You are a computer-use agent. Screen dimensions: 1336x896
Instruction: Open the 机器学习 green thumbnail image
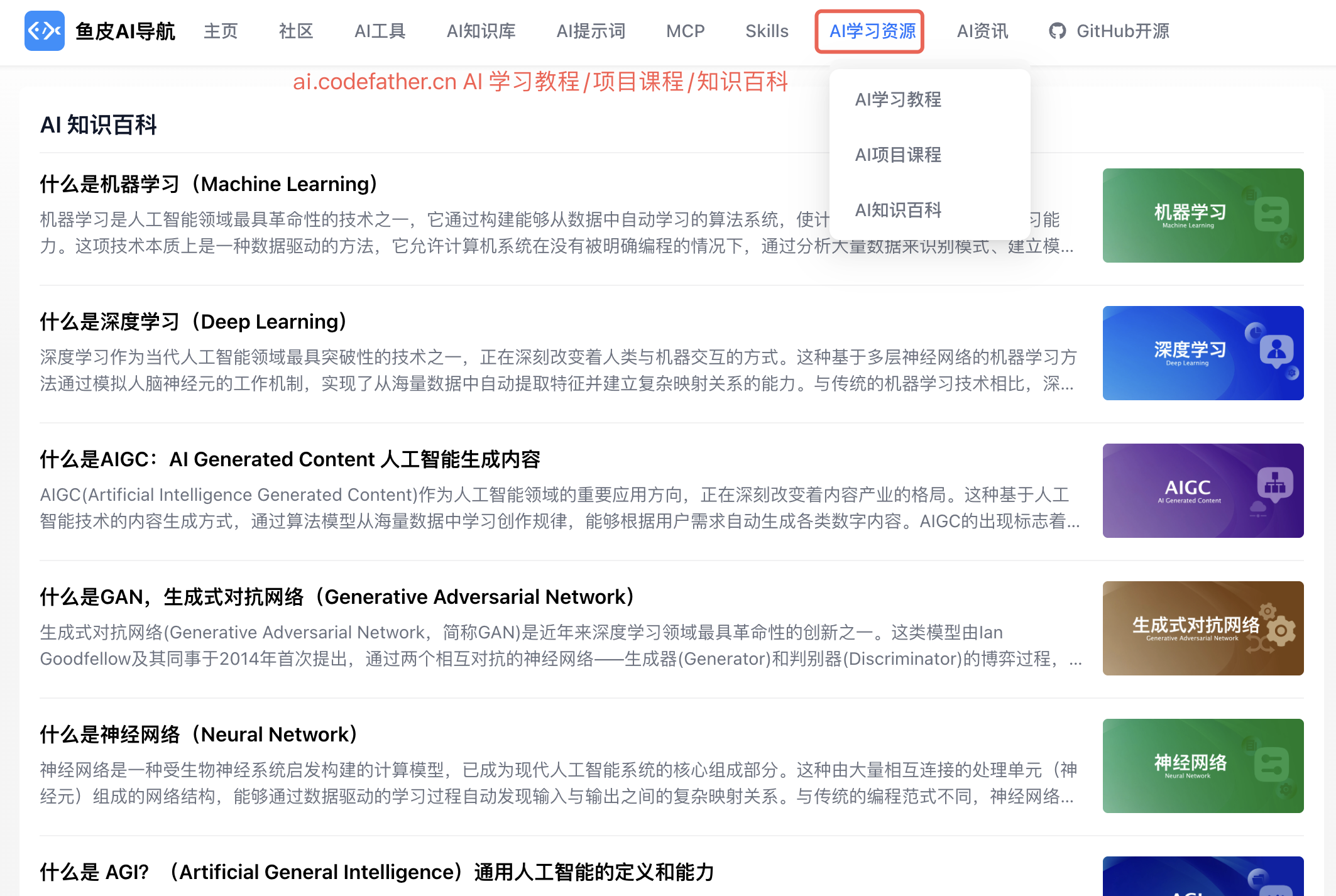click(x=1202, y=216)
